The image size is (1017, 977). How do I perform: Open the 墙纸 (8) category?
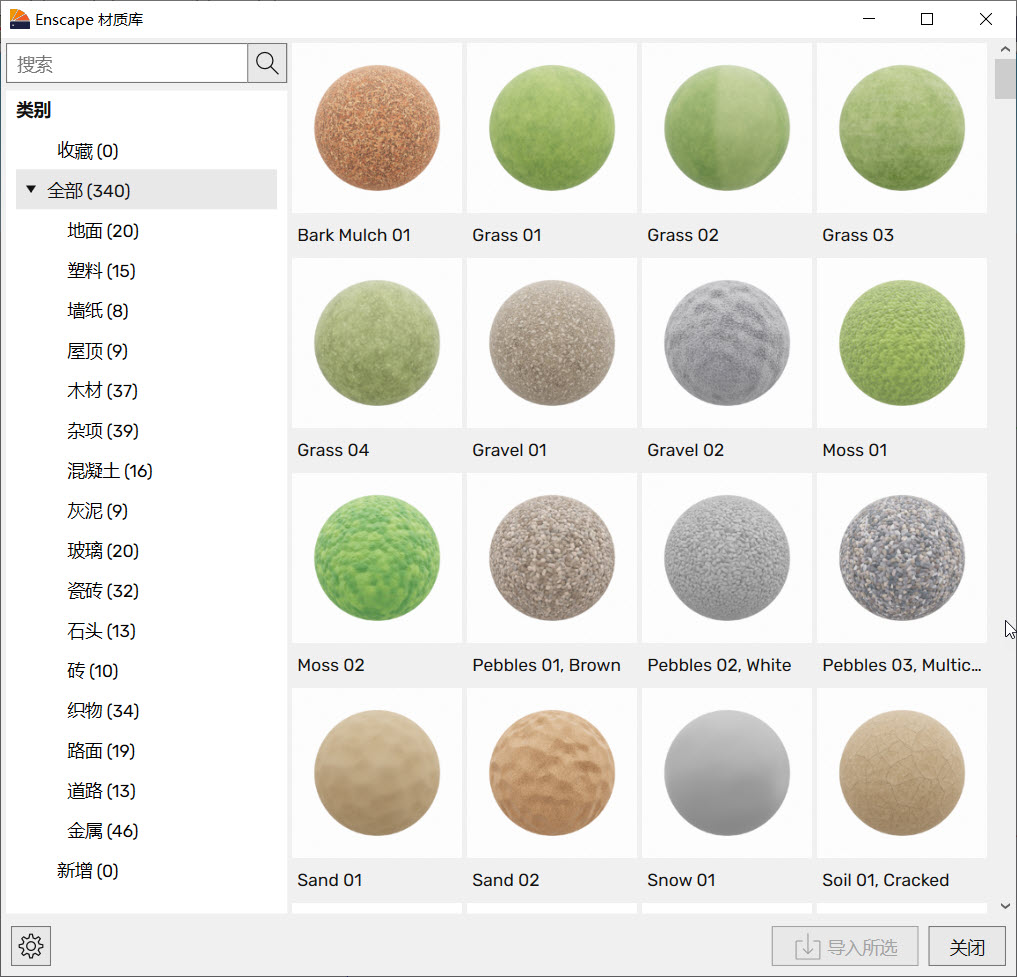(x=98, y=311)
